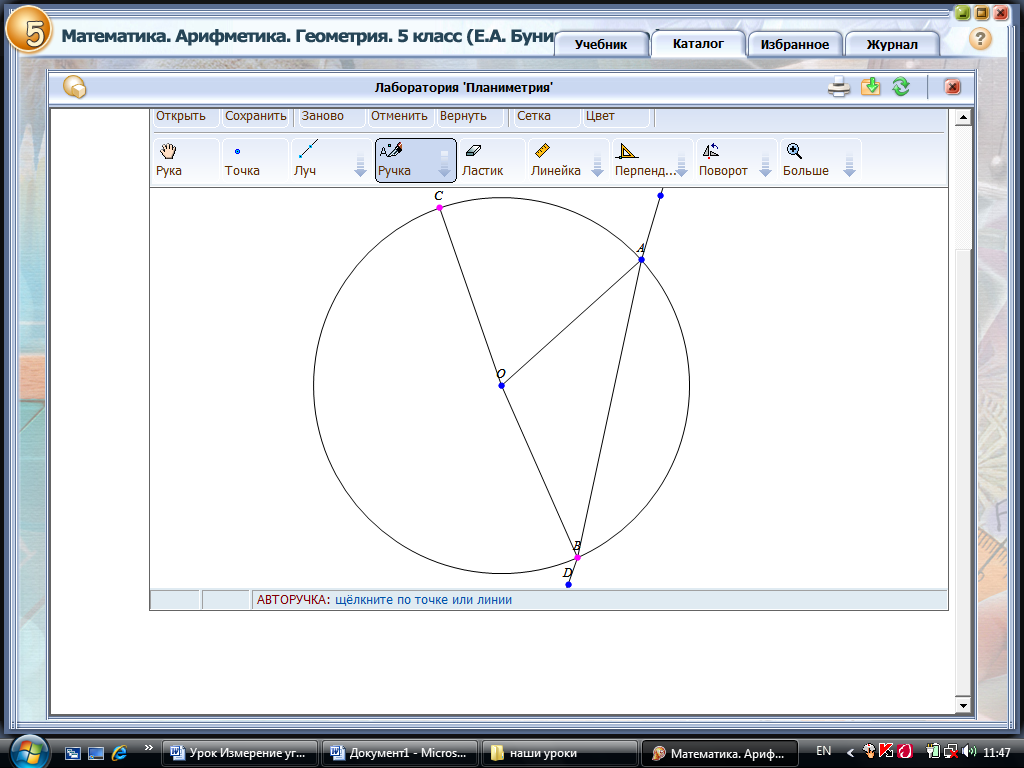The width and height of the screenshot is (1024, 768).
Task: Click the unlabeled blue point above A
Action: (660, 195)
